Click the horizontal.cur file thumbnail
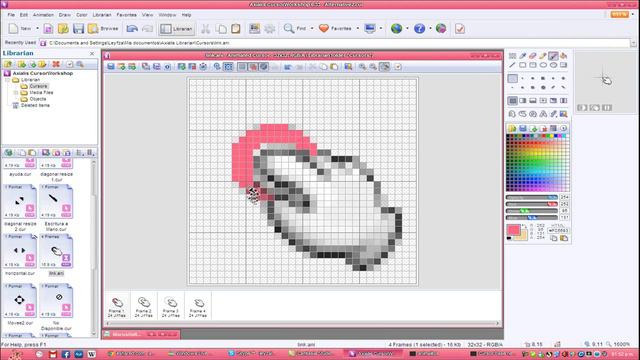The image size is (640, 360). (20, 251)
